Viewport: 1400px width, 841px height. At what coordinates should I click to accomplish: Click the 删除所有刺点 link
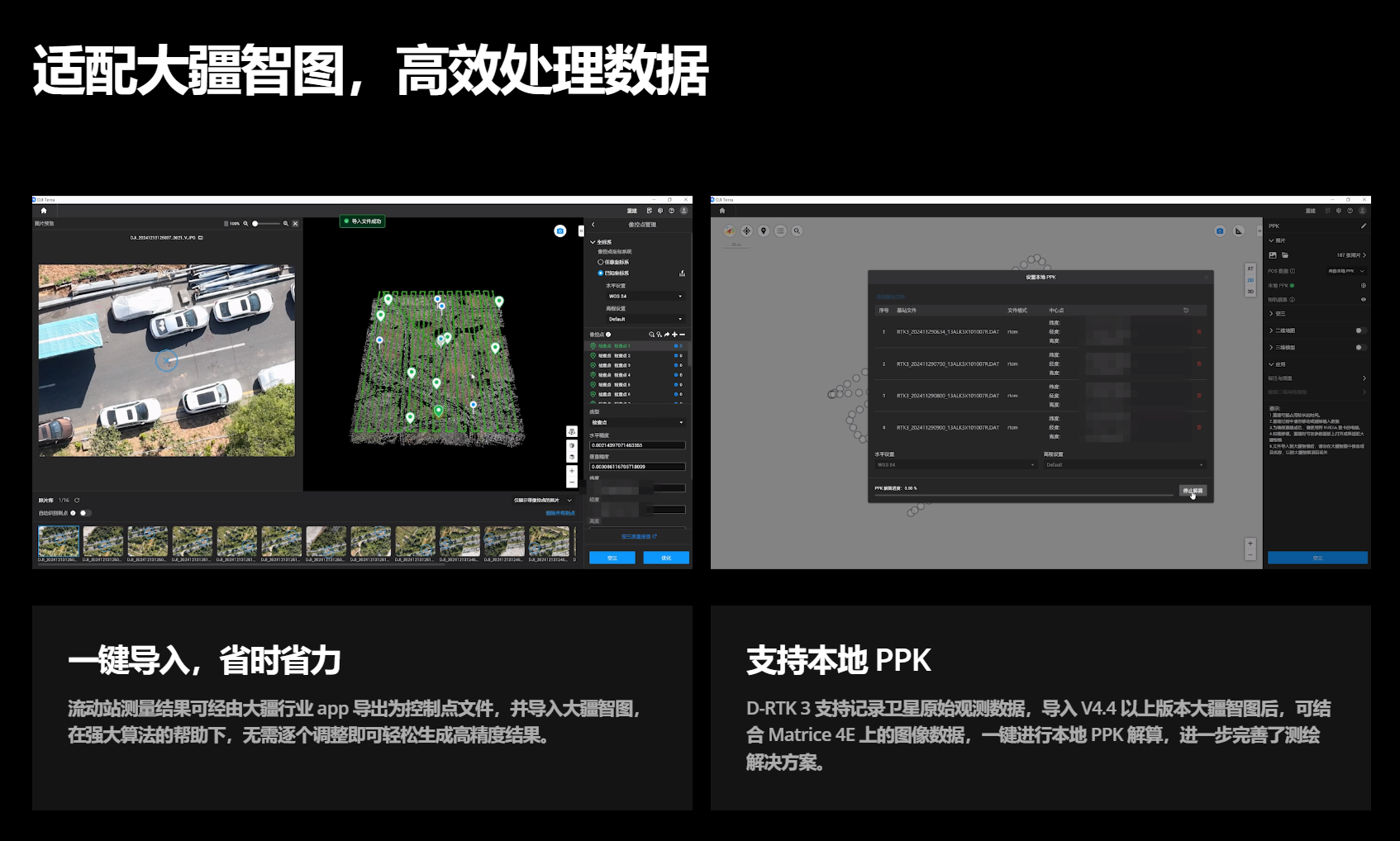pos(560,513)
